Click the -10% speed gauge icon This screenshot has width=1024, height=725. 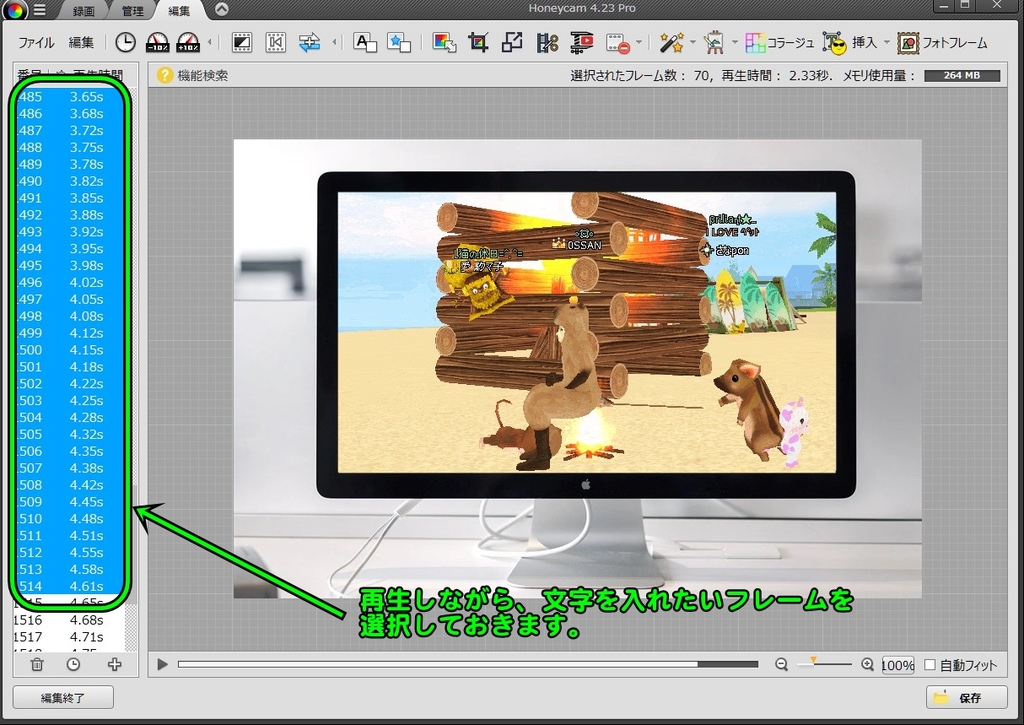pos(157,42)
